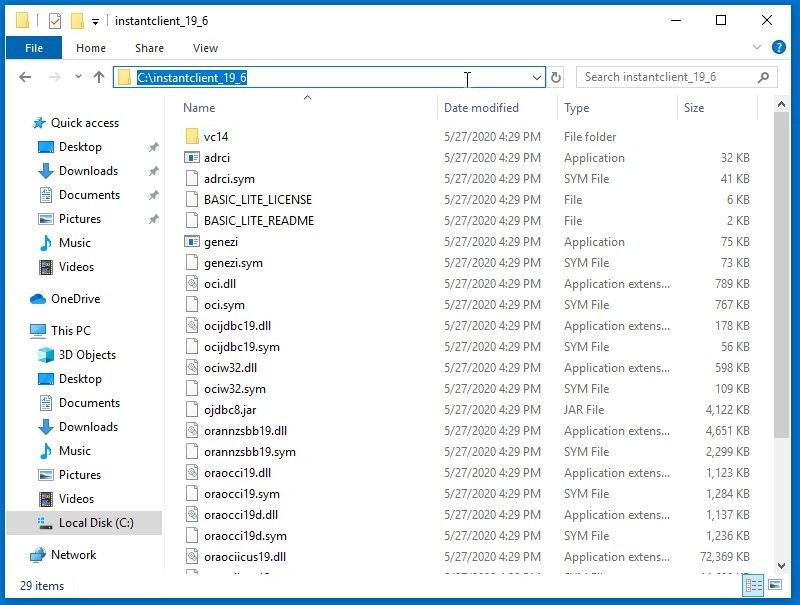Select the oci.dll file icon
This screenshot has width=800, height=605.
point(192,284)
